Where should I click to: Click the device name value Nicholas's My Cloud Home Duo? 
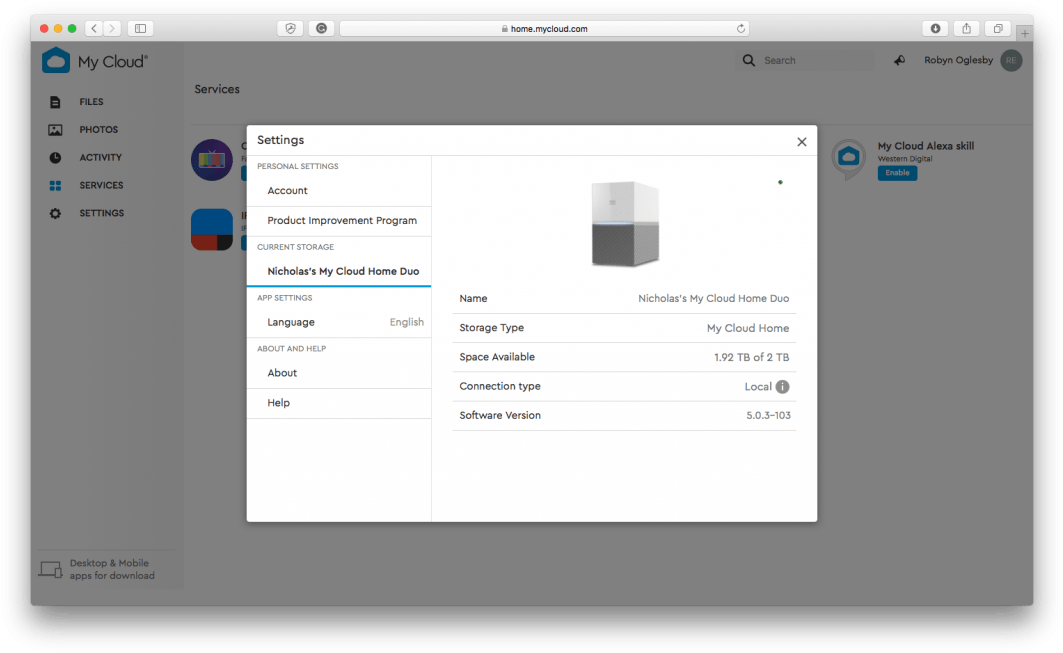(713, 298)
